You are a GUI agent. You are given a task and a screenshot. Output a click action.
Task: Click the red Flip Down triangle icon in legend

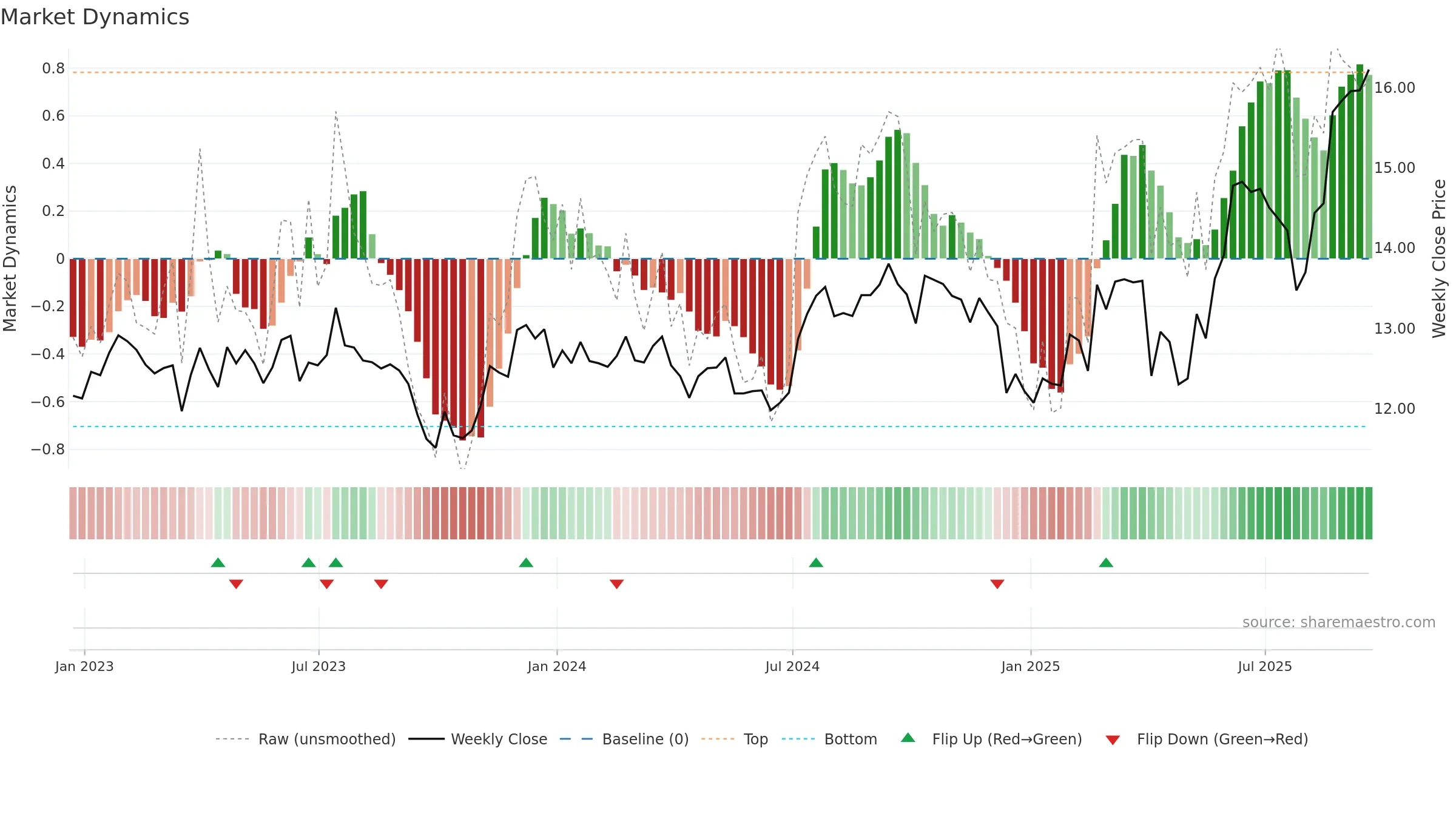1113,740
